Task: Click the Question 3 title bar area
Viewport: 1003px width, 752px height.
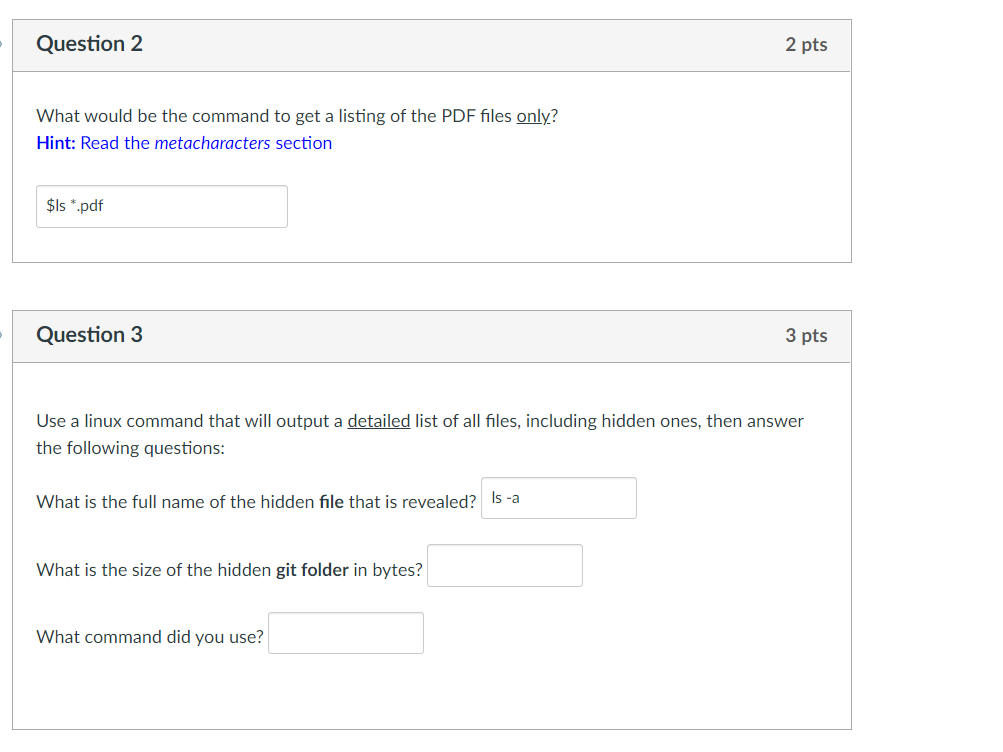Action: 432,336
